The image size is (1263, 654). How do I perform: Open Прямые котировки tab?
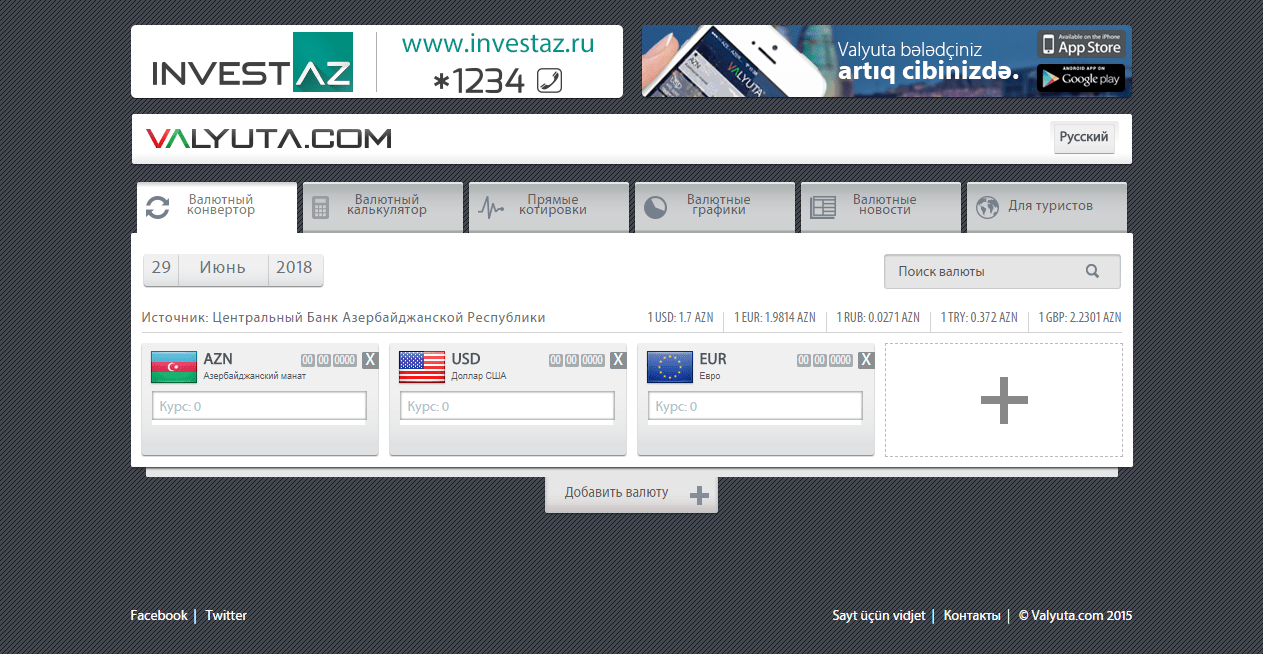549,207
